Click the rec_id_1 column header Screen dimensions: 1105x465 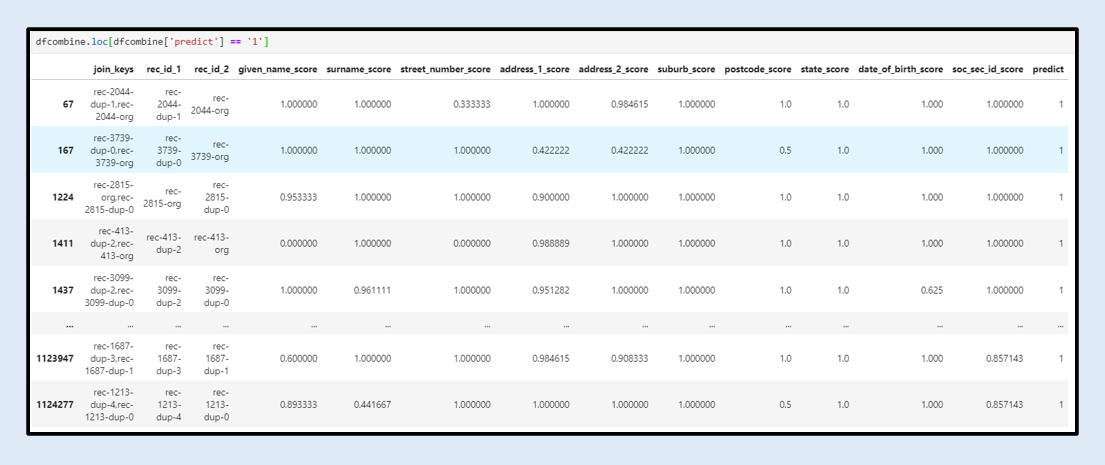[163, 70]
